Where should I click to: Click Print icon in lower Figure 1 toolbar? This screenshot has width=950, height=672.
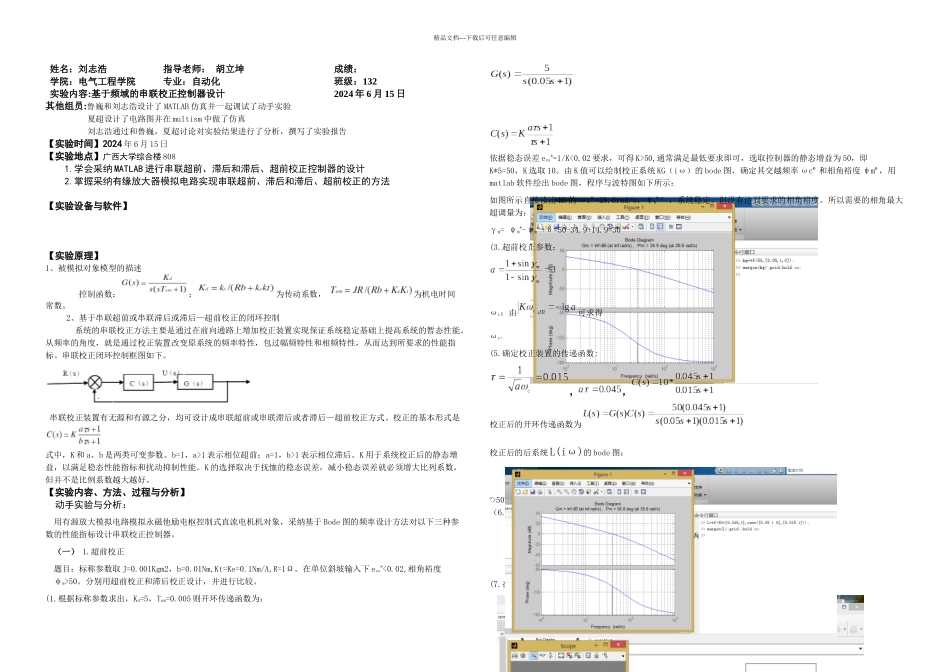(540, 492)
